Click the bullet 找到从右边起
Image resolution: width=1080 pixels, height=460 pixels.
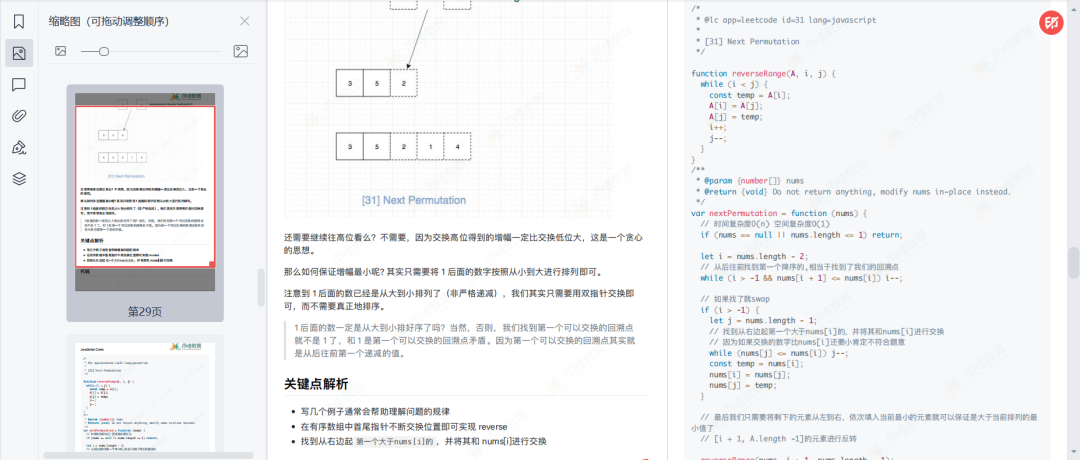coord(424,441)
